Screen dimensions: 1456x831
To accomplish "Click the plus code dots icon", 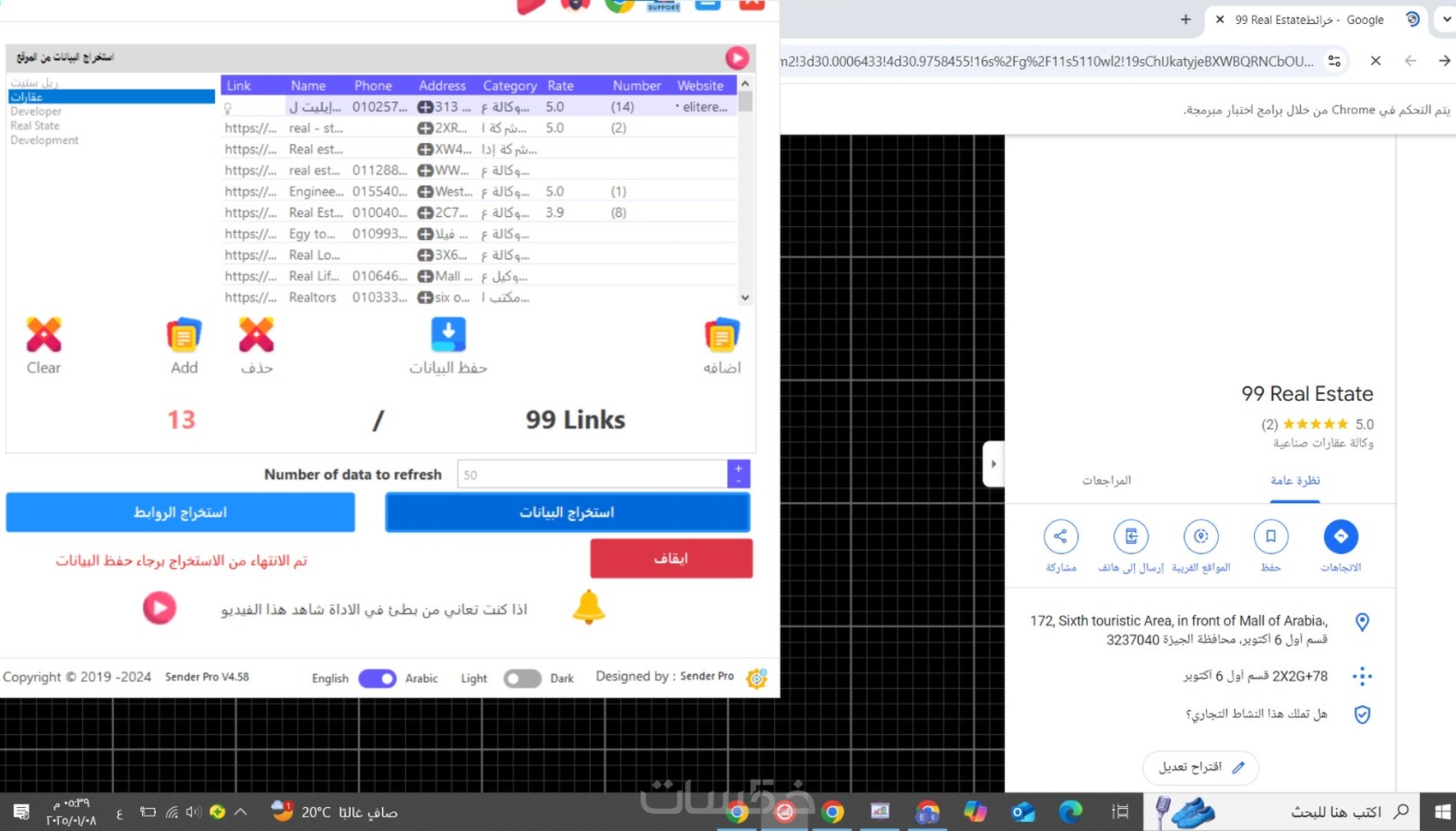I will [x=1362, y=676].
